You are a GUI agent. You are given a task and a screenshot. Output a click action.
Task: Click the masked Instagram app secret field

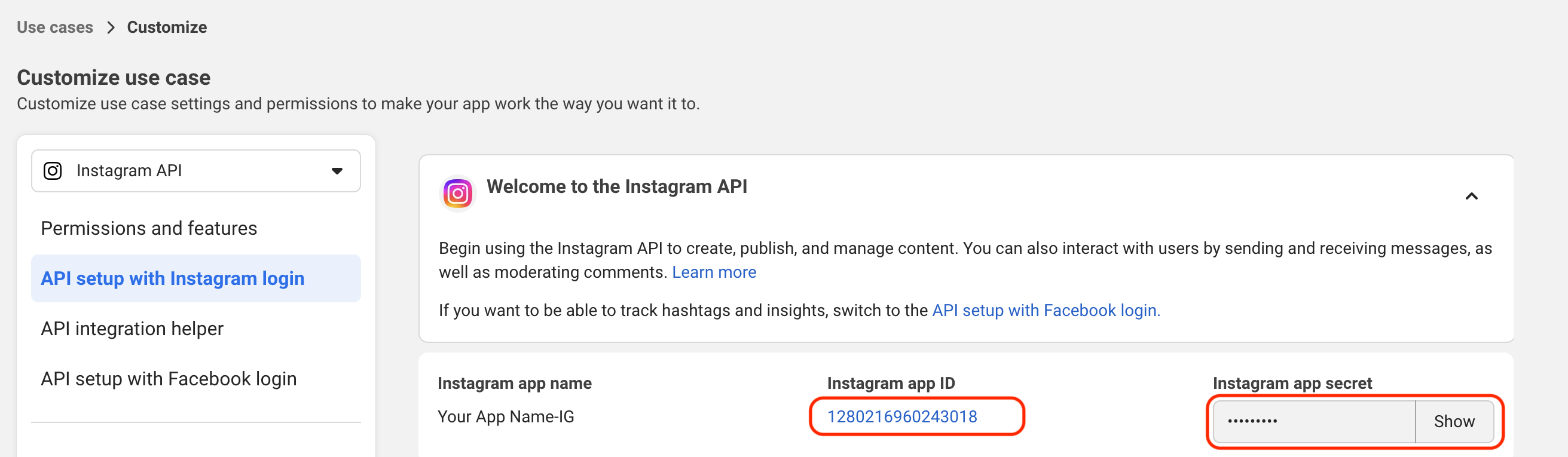1313,421
